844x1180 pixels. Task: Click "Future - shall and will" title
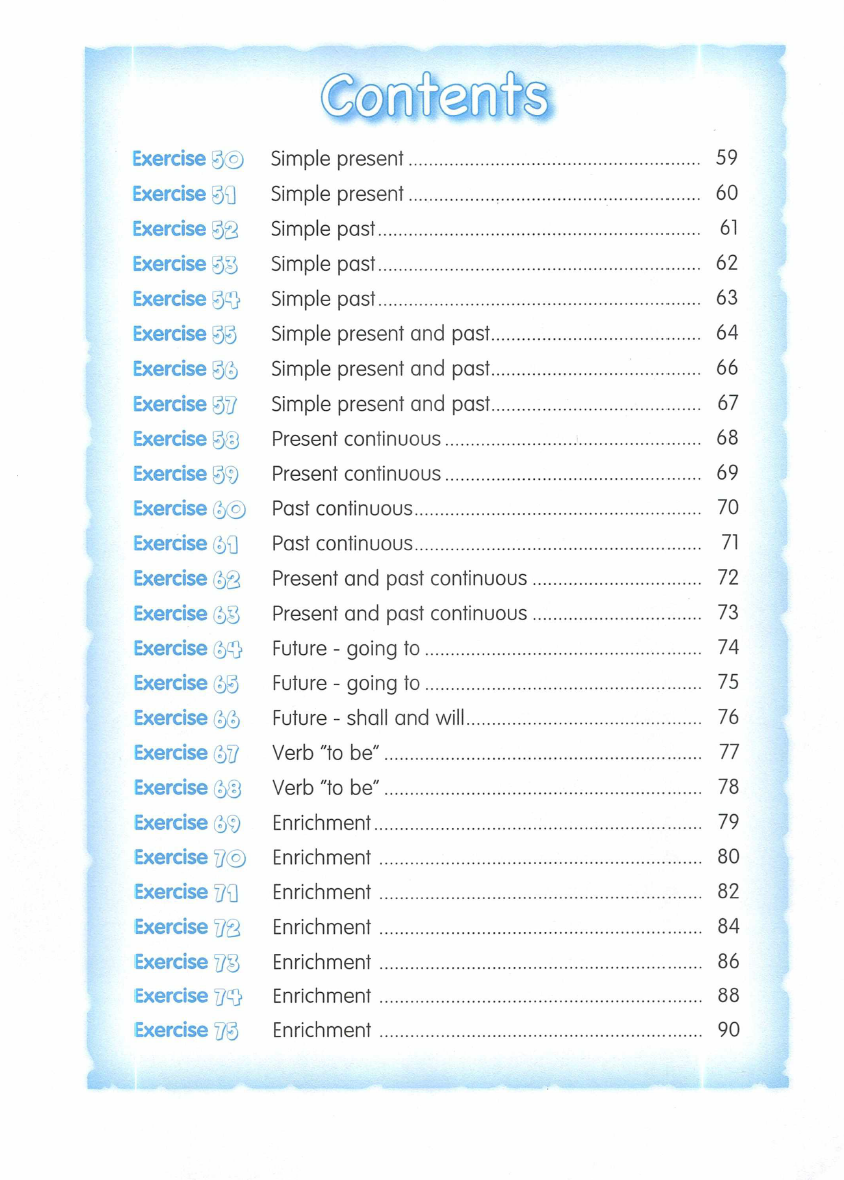click(369, 718)
